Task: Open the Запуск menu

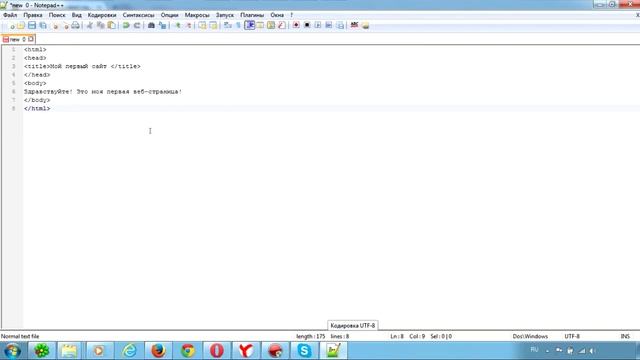Action: (225, 15)
